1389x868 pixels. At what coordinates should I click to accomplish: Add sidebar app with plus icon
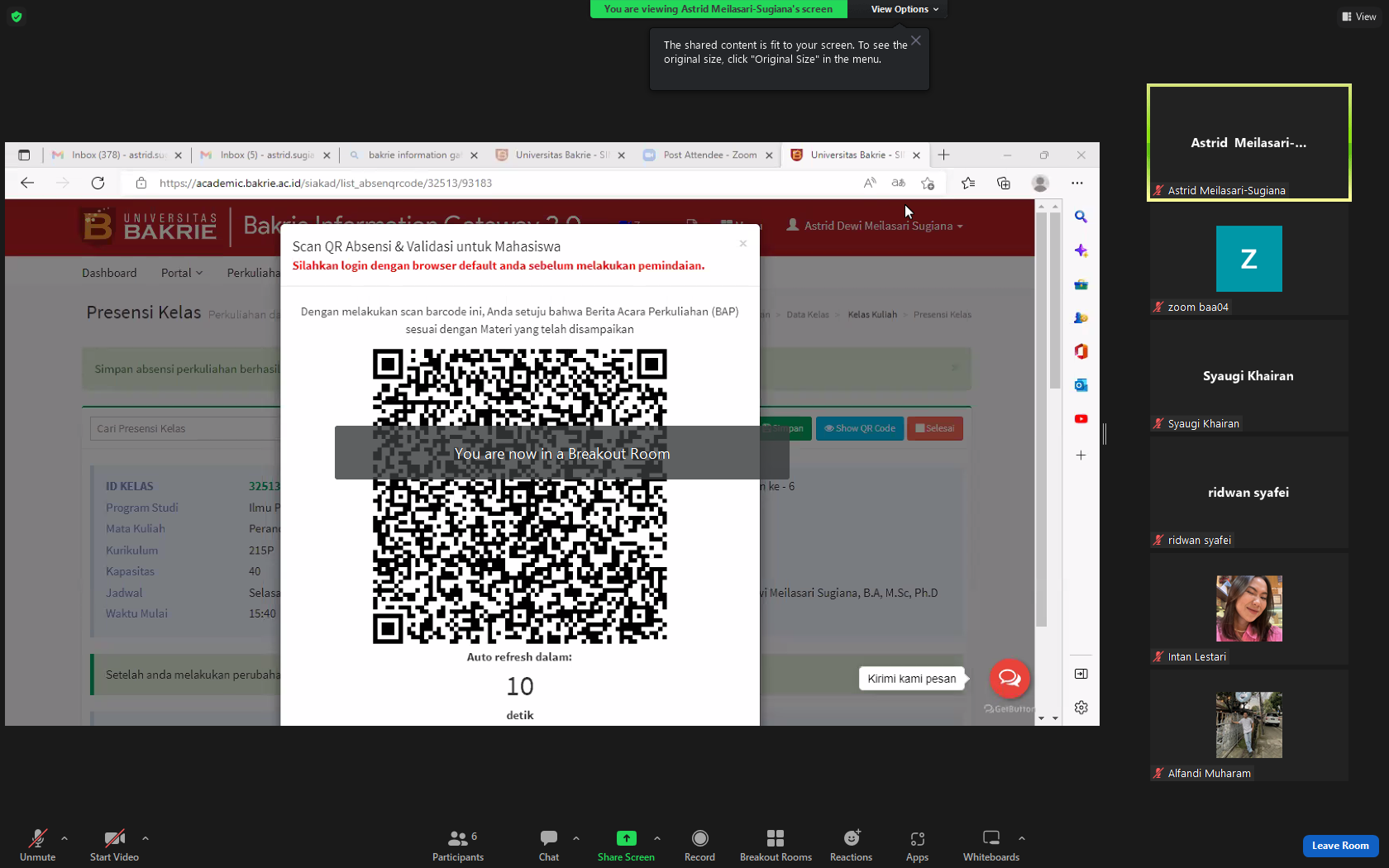click(1081, 455)
